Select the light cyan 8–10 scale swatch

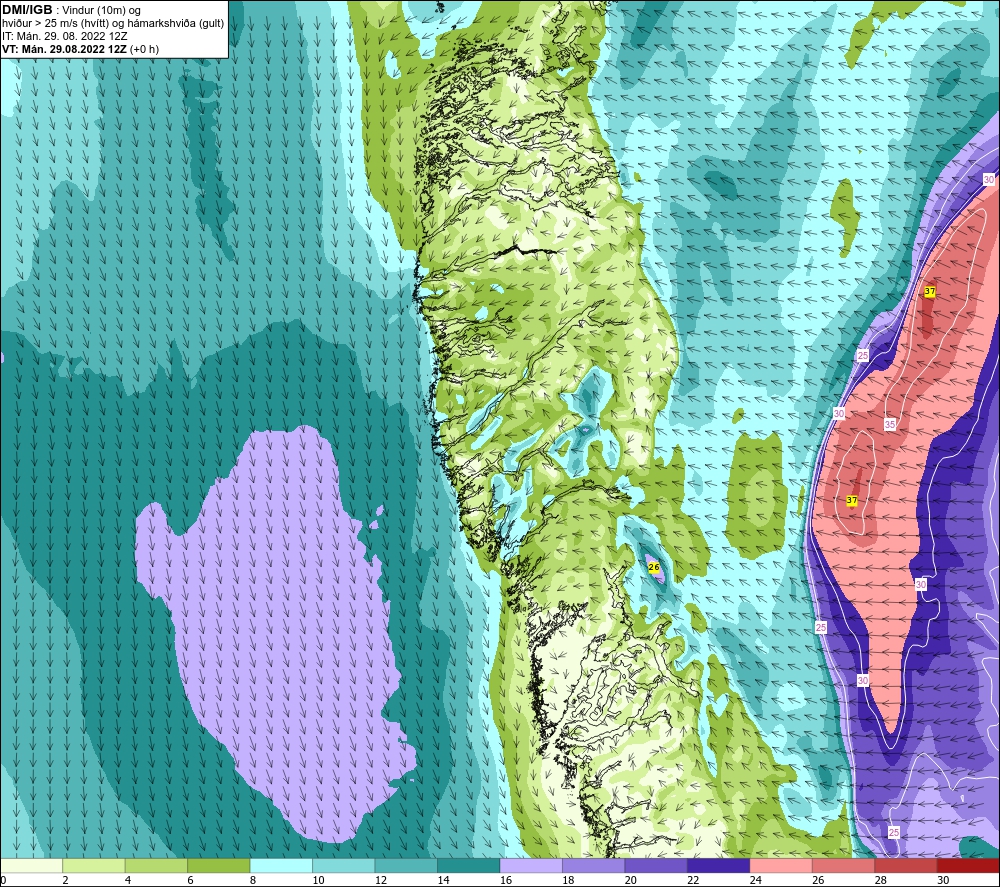pos(281,865)
